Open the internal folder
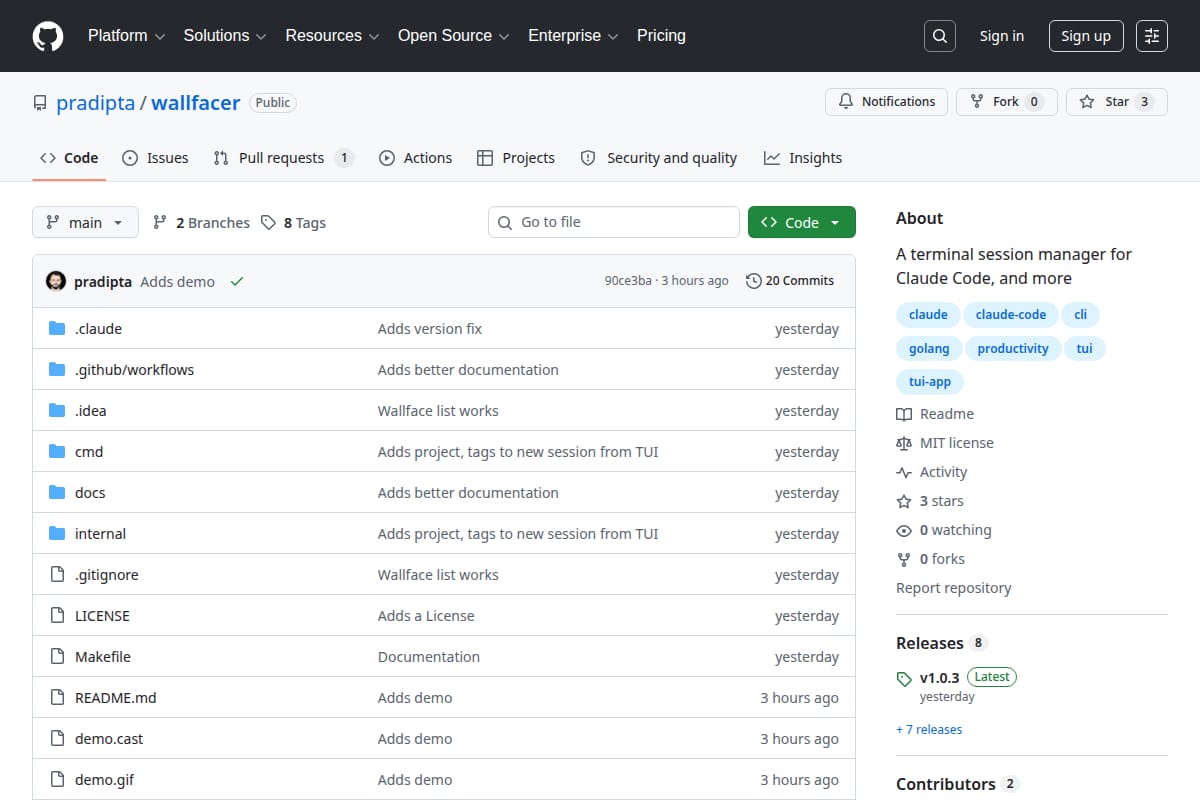 click(x=100, y=534)
